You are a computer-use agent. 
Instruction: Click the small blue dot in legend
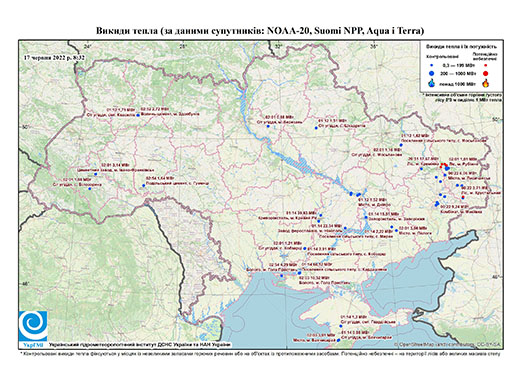coord(432,65)
